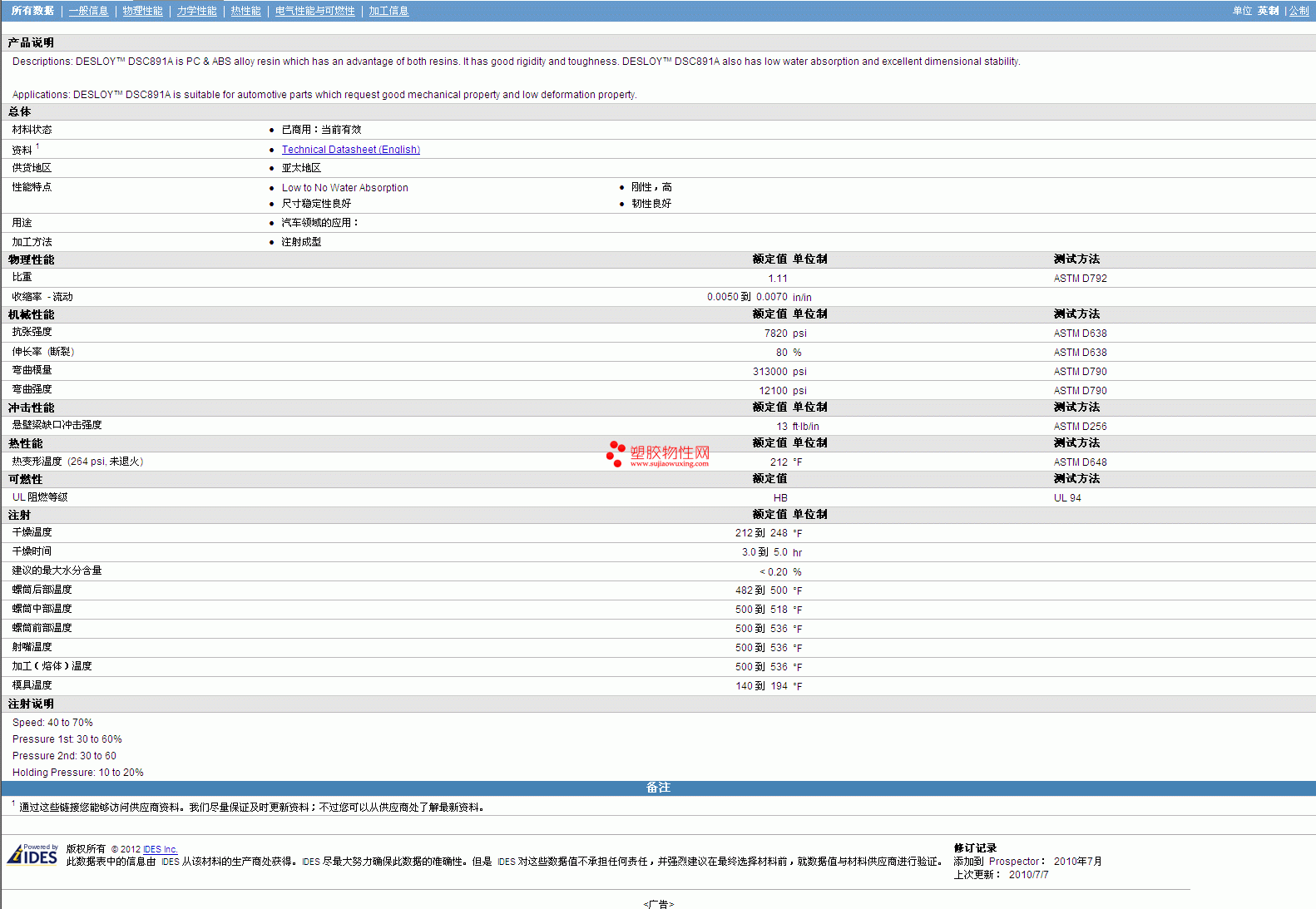Click the ASTM D648 test method
The image size is (1316, 909).
click(x=1080, y=462)
